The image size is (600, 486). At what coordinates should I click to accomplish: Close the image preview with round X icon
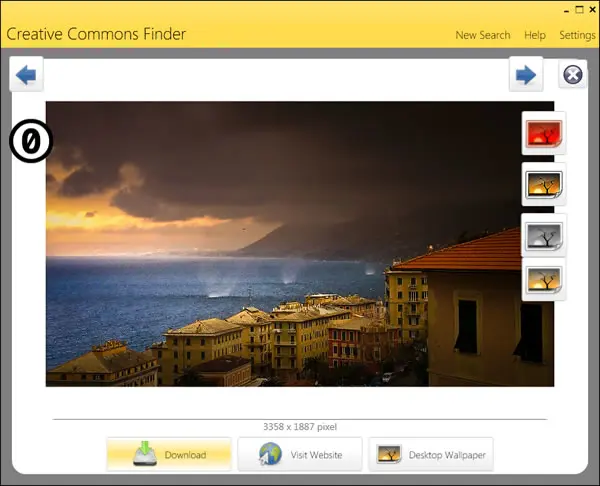(x=572, y=74)
